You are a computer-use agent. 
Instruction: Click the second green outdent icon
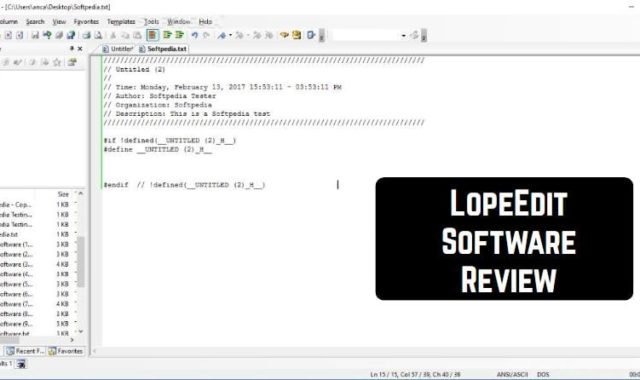tap(180, 35)
